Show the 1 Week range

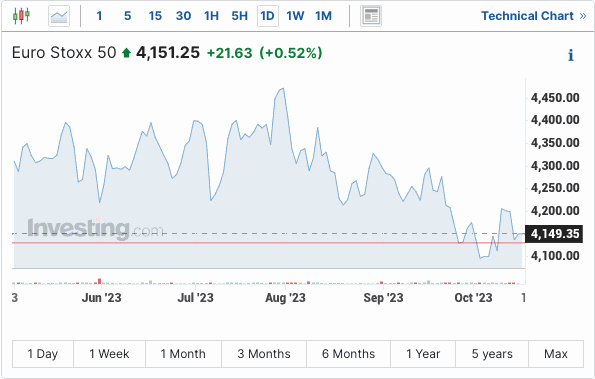tap(109, 354)
